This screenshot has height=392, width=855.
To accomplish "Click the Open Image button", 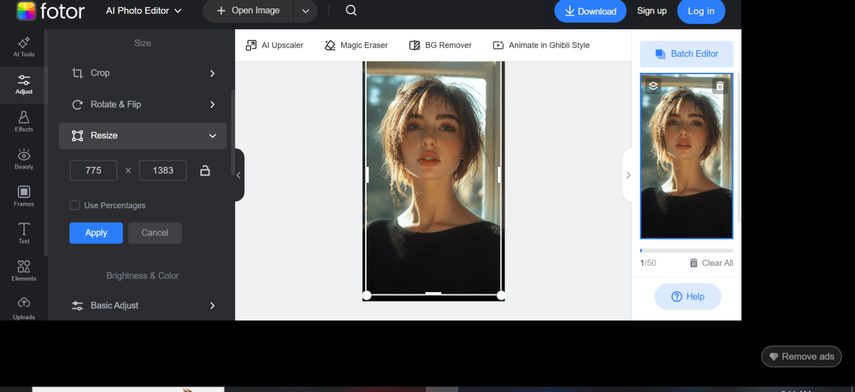I will point(248,11).
